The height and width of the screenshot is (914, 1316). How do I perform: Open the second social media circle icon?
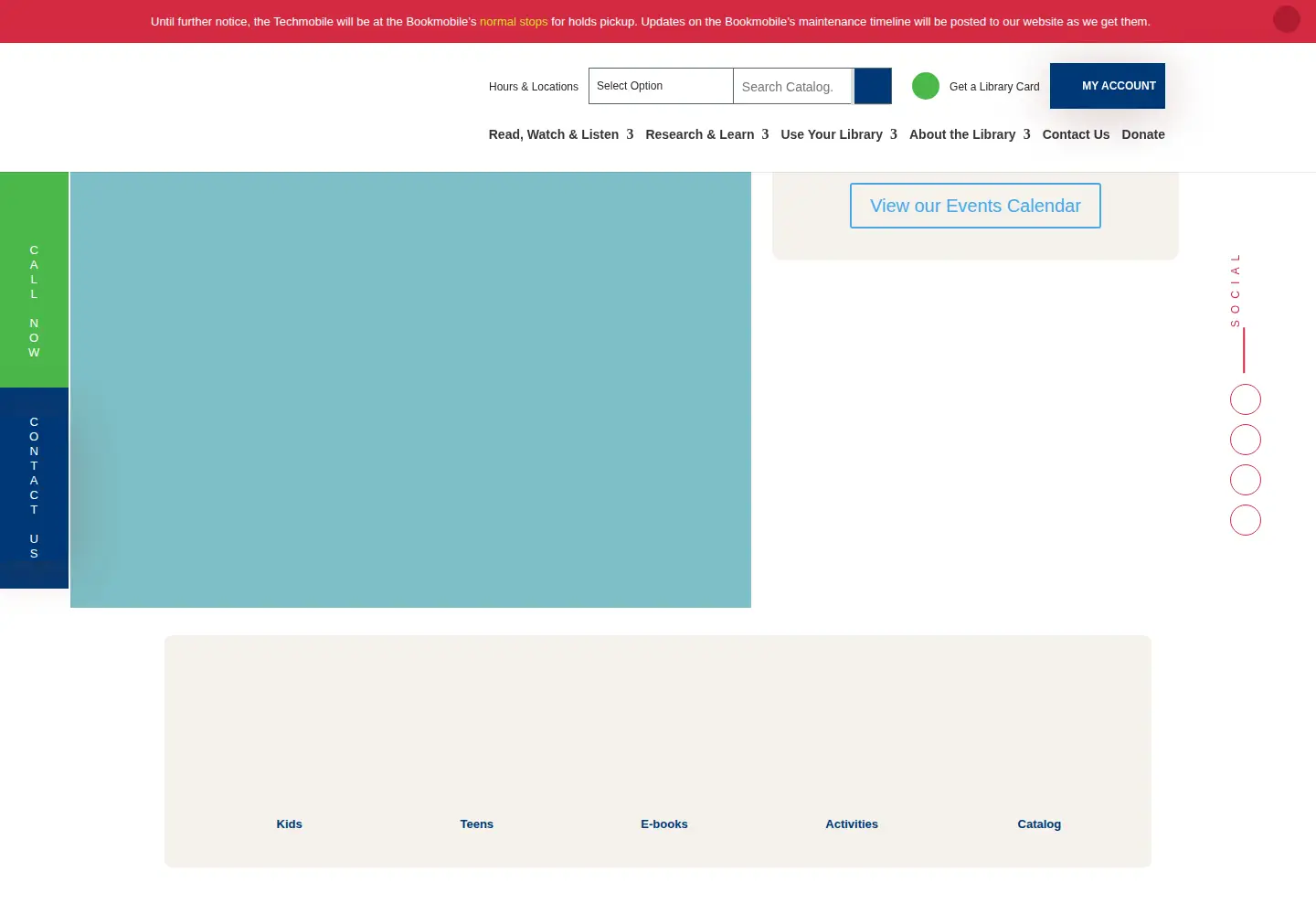point(1245,440)
